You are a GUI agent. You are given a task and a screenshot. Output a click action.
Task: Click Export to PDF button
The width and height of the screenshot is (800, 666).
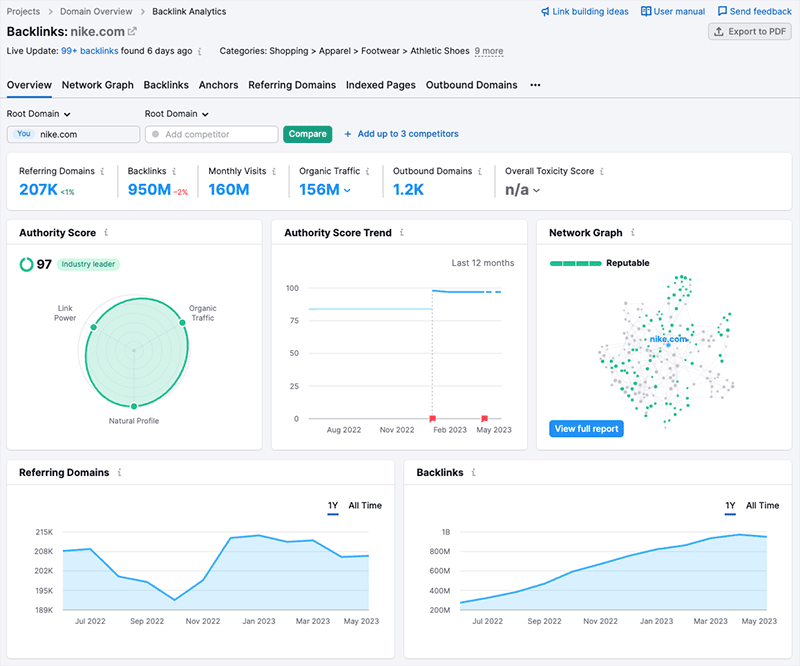click(749, 32)
